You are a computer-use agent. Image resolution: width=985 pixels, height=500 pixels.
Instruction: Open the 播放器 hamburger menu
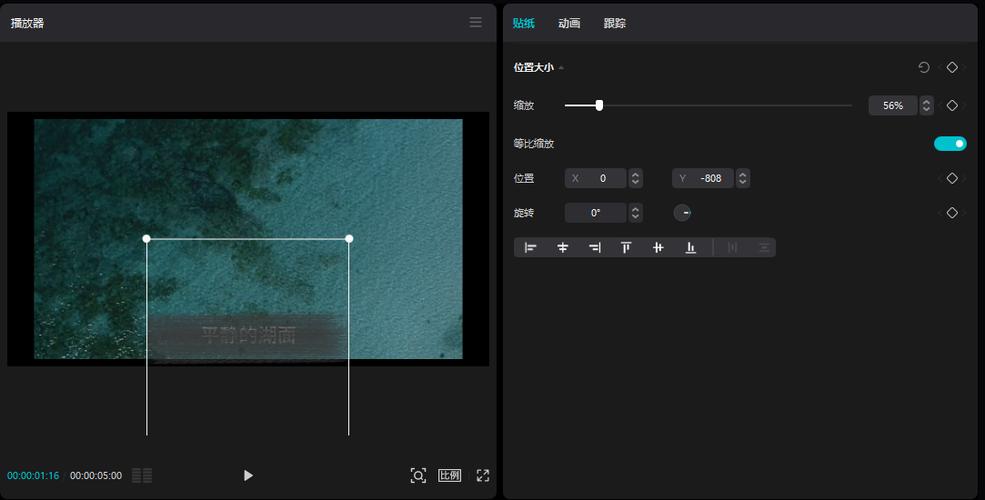click(x=476, y=22)
